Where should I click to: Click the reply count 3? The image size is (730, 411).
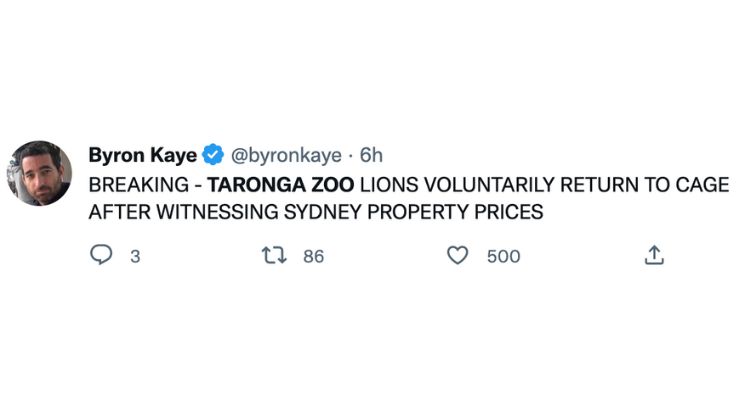pyautogui.click(x=135, y=256)
